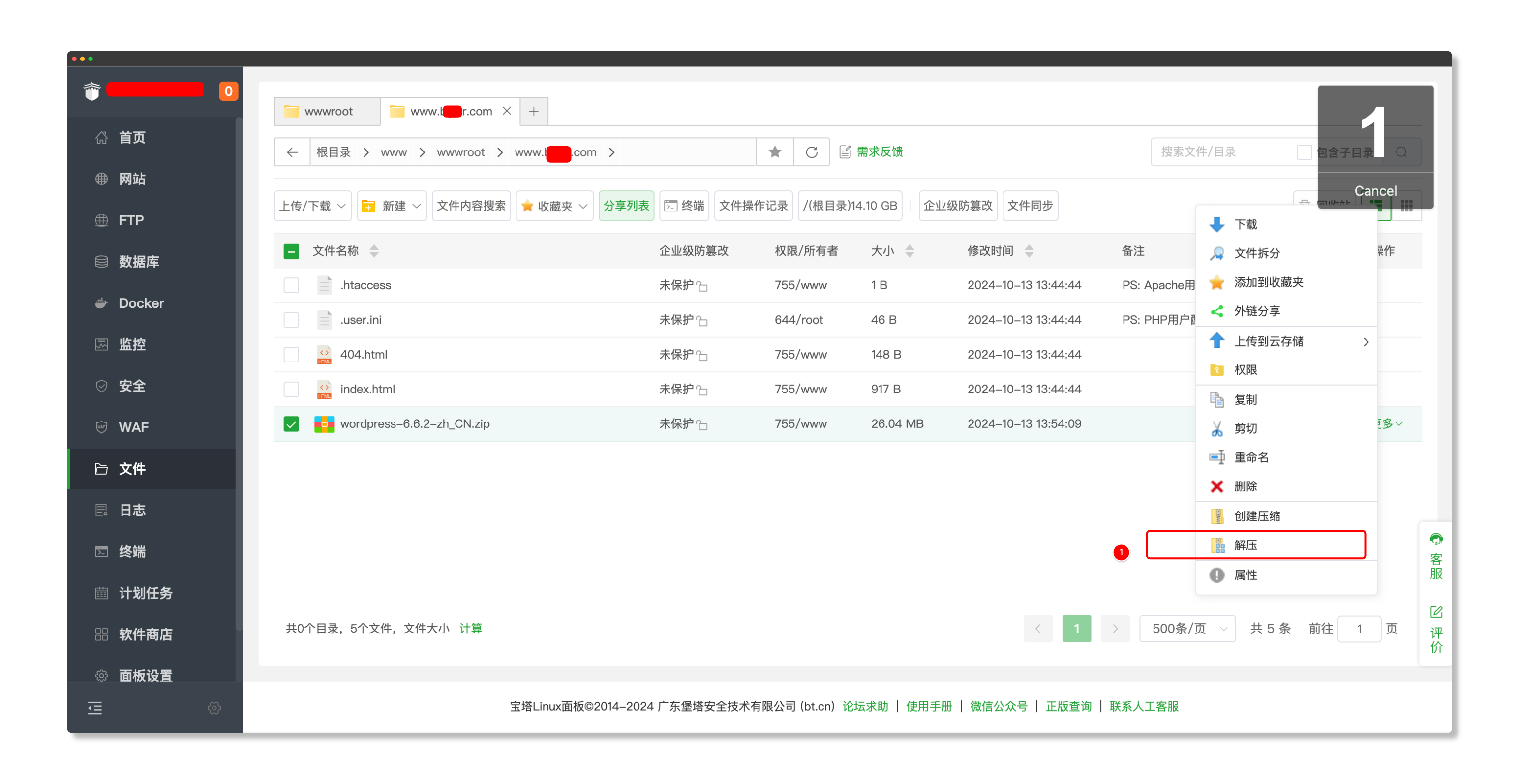Click the /(根目录)14.10 GB disk button
This screenshot has width=1519, height=784.
point(850,206)
